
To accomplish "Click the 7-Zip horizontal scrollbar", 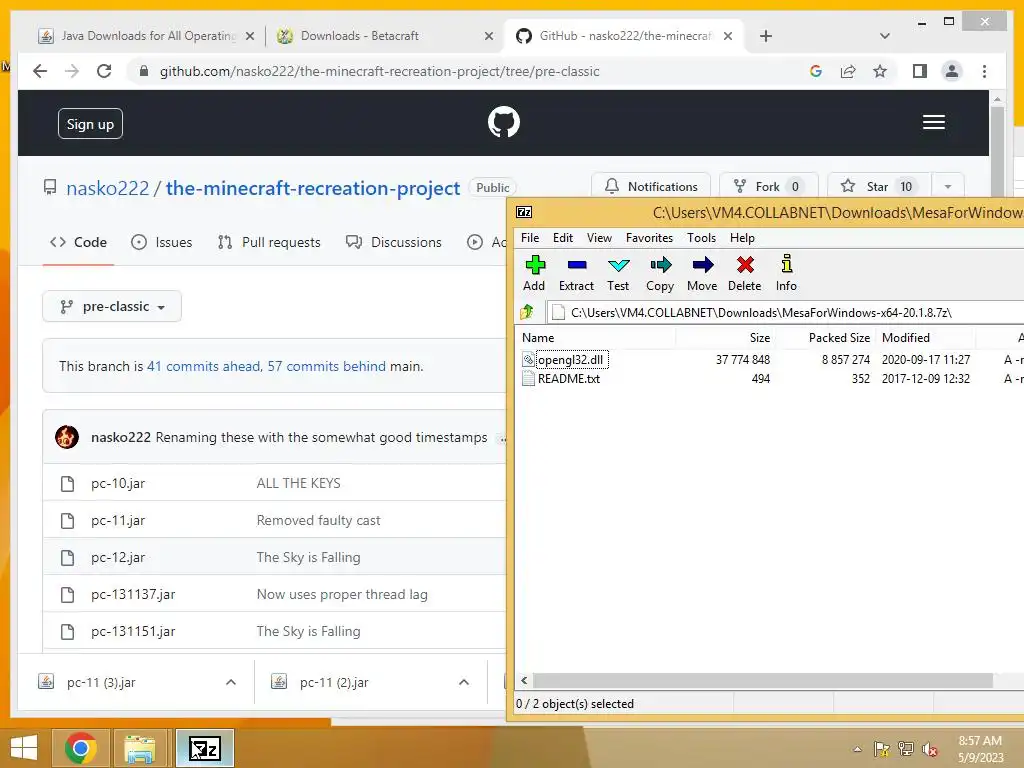I will [x=763, y=680].
